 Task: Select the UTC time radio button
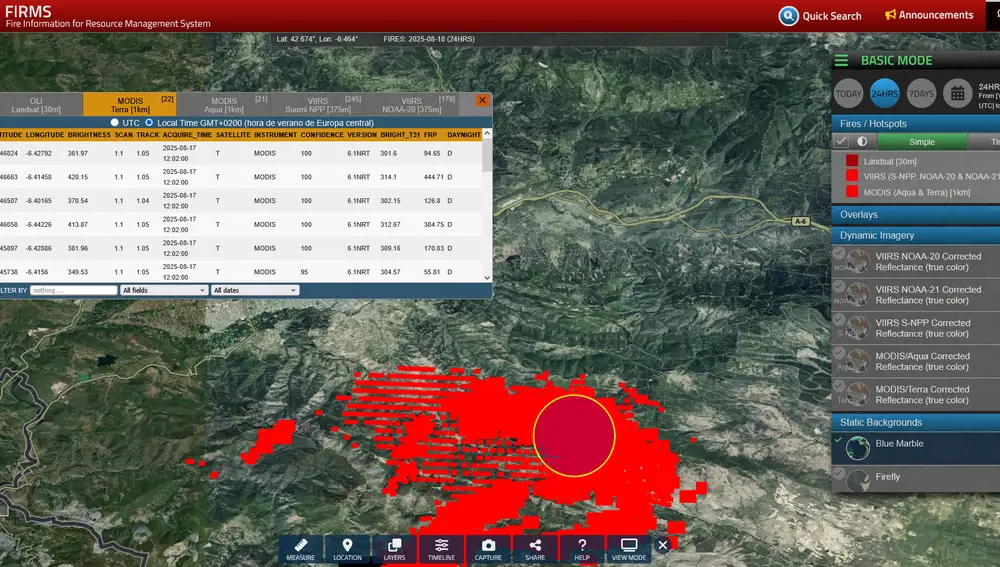[x=114, y=123]
